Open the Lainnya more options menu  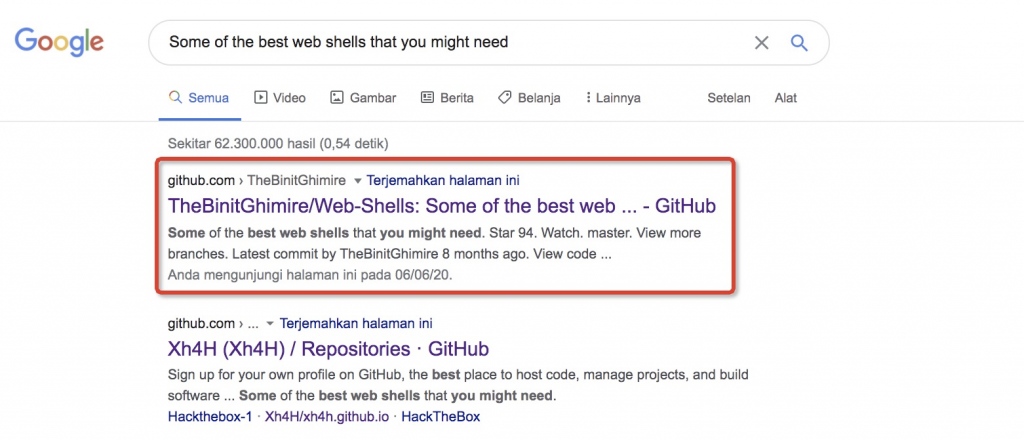click(613, 98)
